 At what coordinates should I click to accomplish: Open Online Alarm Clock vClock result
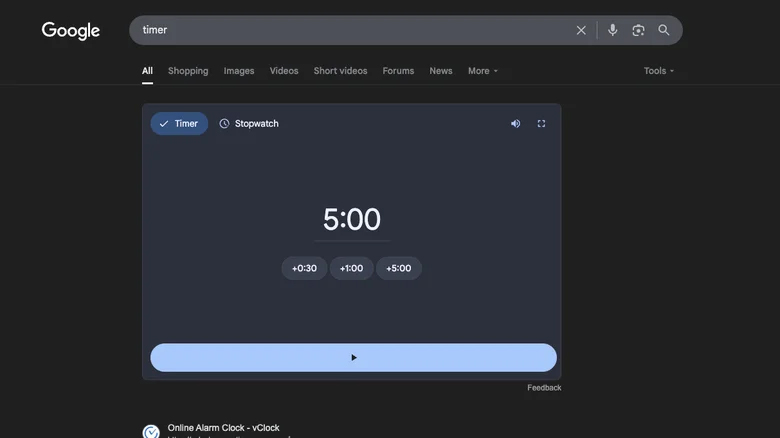coord(224,428)
